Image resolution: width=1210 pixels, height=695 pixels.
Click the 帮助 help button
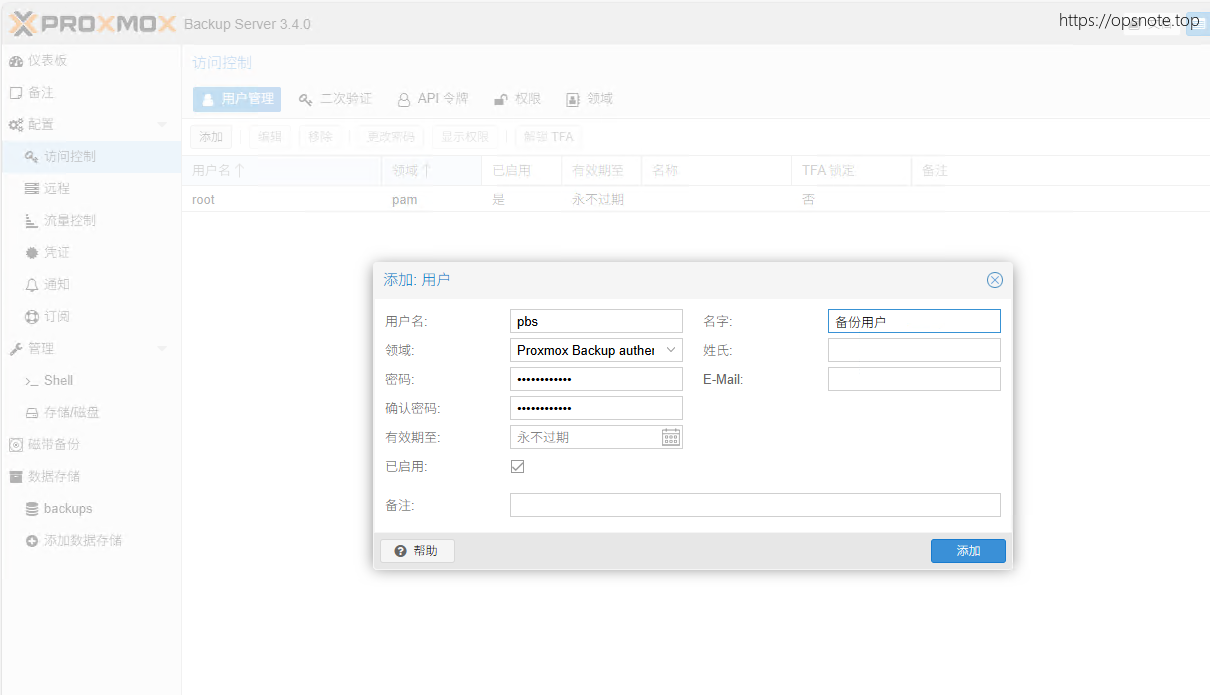[x=417, y=551]
